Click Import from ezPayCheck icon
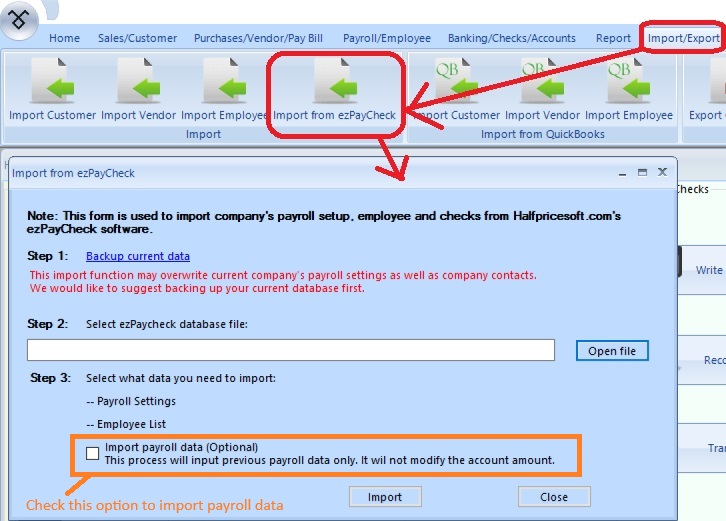Image resolution: width=726 pixels, height=521 pixels. pos(334,82)
